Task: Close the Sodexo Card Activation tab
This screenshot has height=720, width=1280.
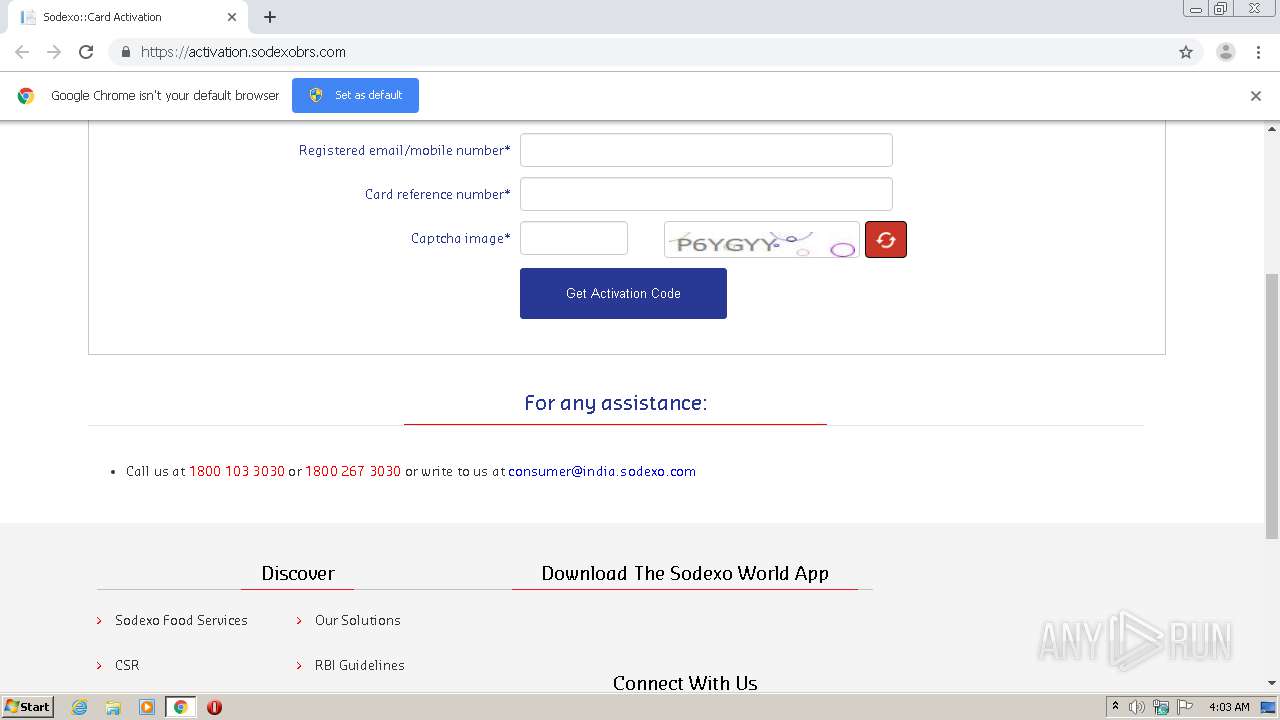Action: (x=232, y=17)
